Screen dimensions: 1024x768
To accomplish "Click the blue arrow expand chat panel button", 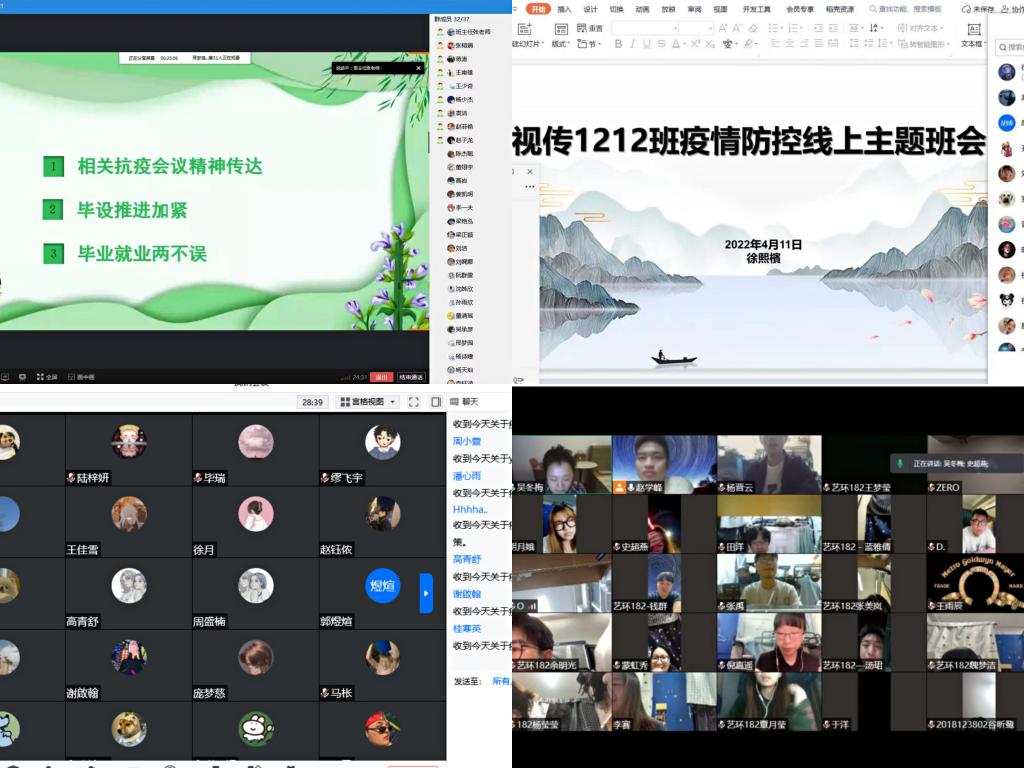I will (x=426, y=593).
